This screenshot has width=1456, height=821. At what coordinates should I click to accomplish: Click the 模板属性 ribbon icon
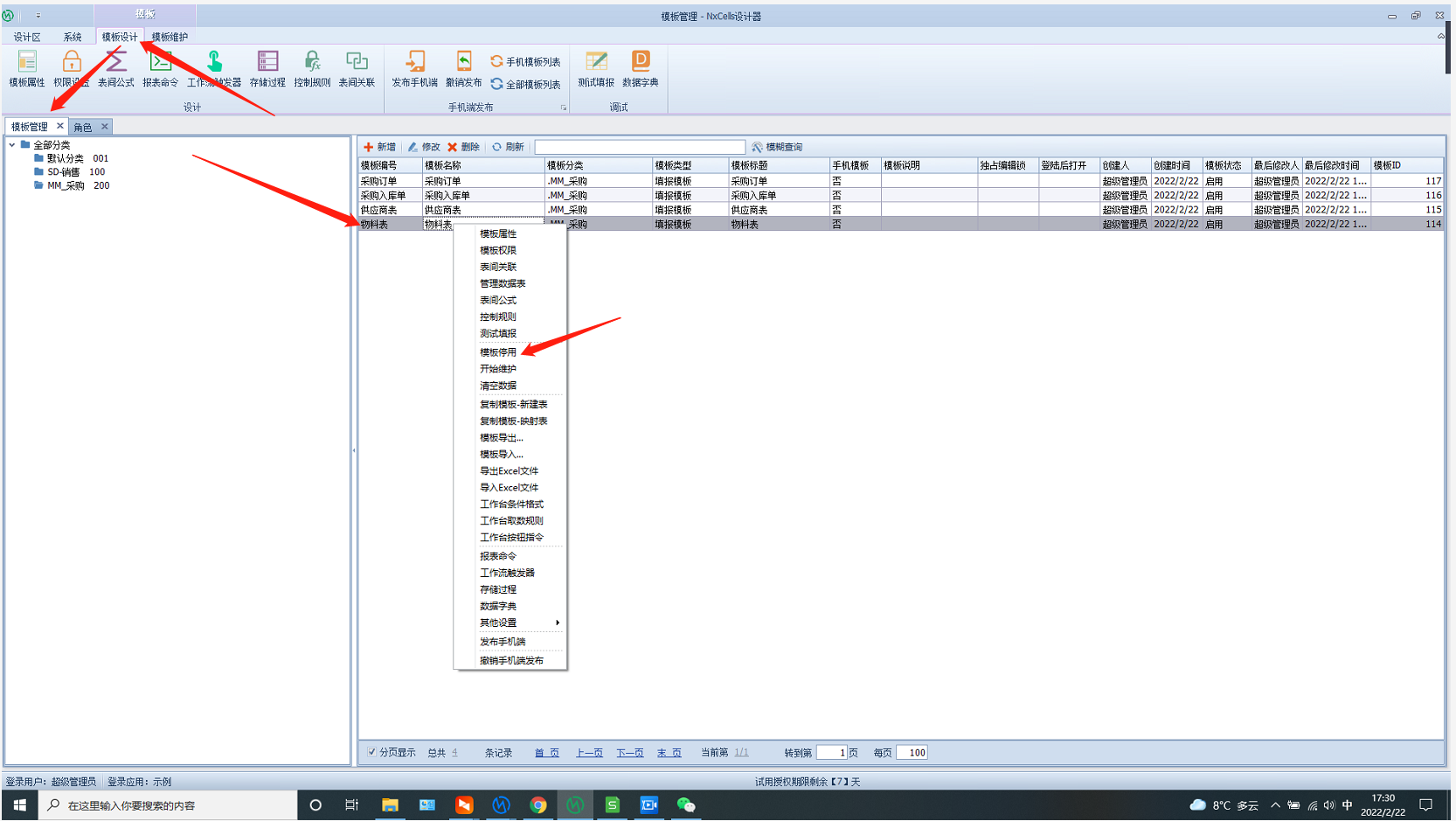[x=27, y=68]
